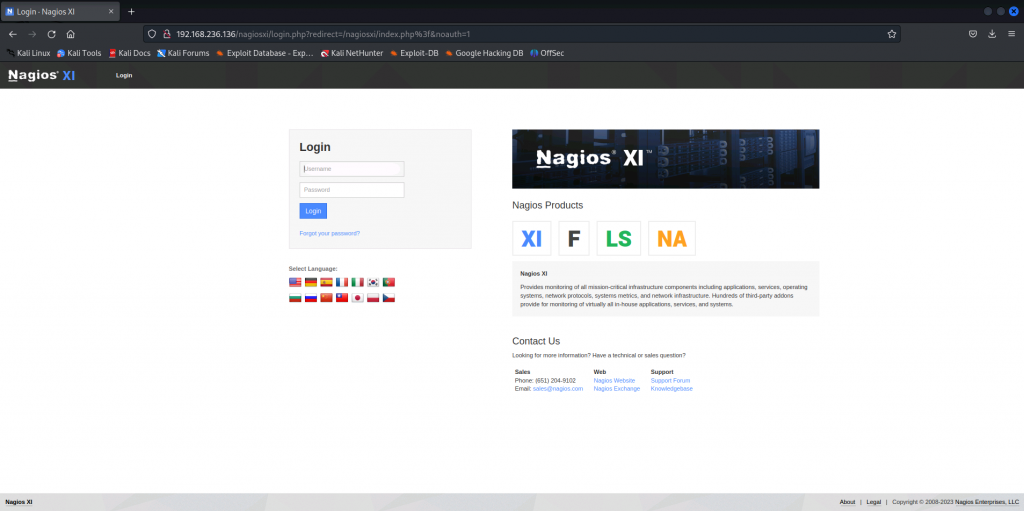Open the OffSec bookmark
The width and height of the screenshot is (1024, 511).
(x=547, y=53)
